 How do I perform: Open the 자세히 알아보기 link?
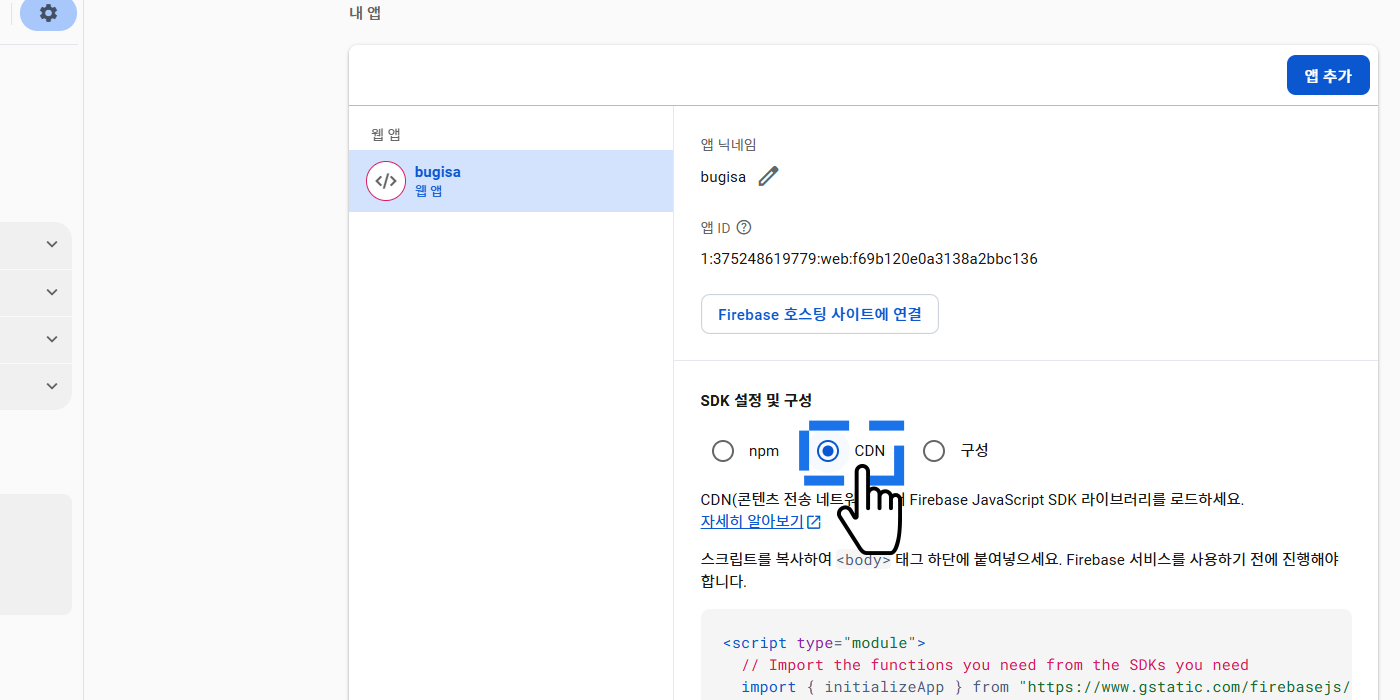[761, 521]
